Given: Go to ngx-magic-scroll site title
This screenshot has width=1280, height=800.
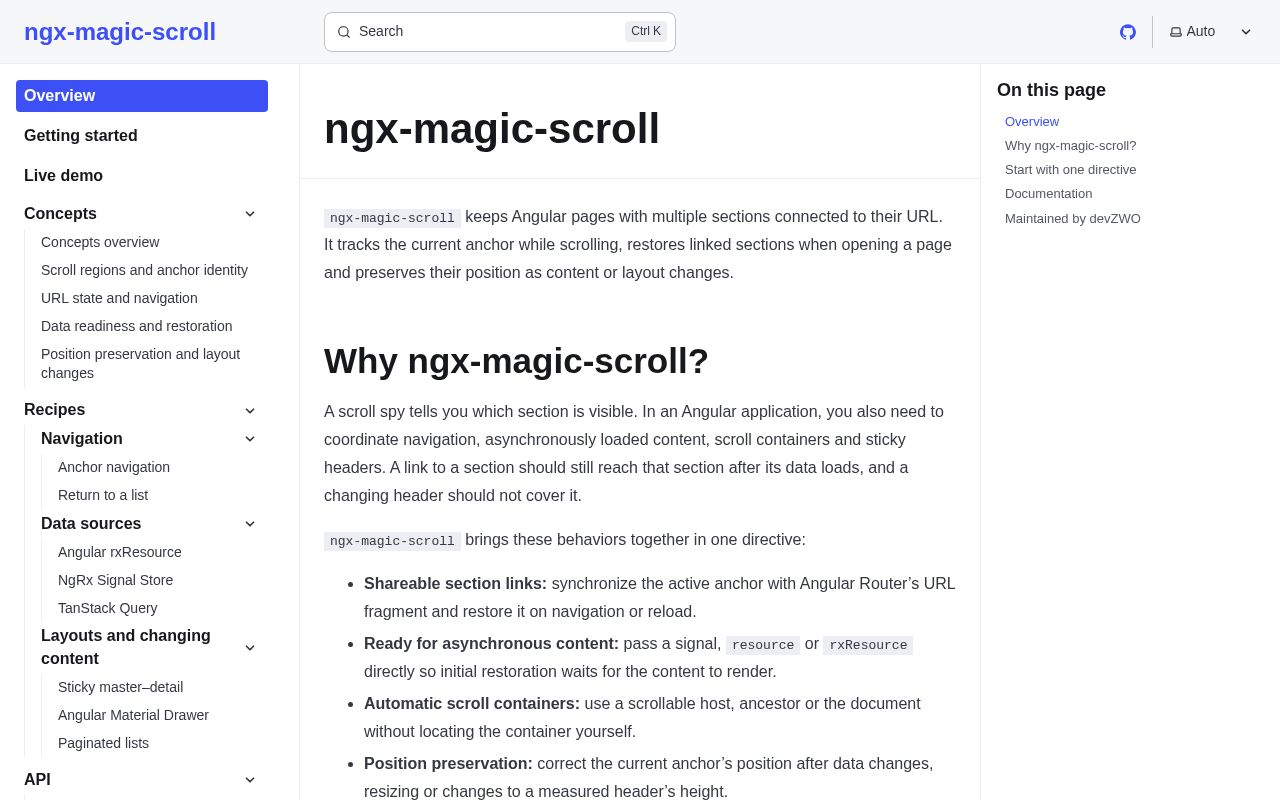Looking at the screenshot, I should pyautogui.click(x=120, y=32).
